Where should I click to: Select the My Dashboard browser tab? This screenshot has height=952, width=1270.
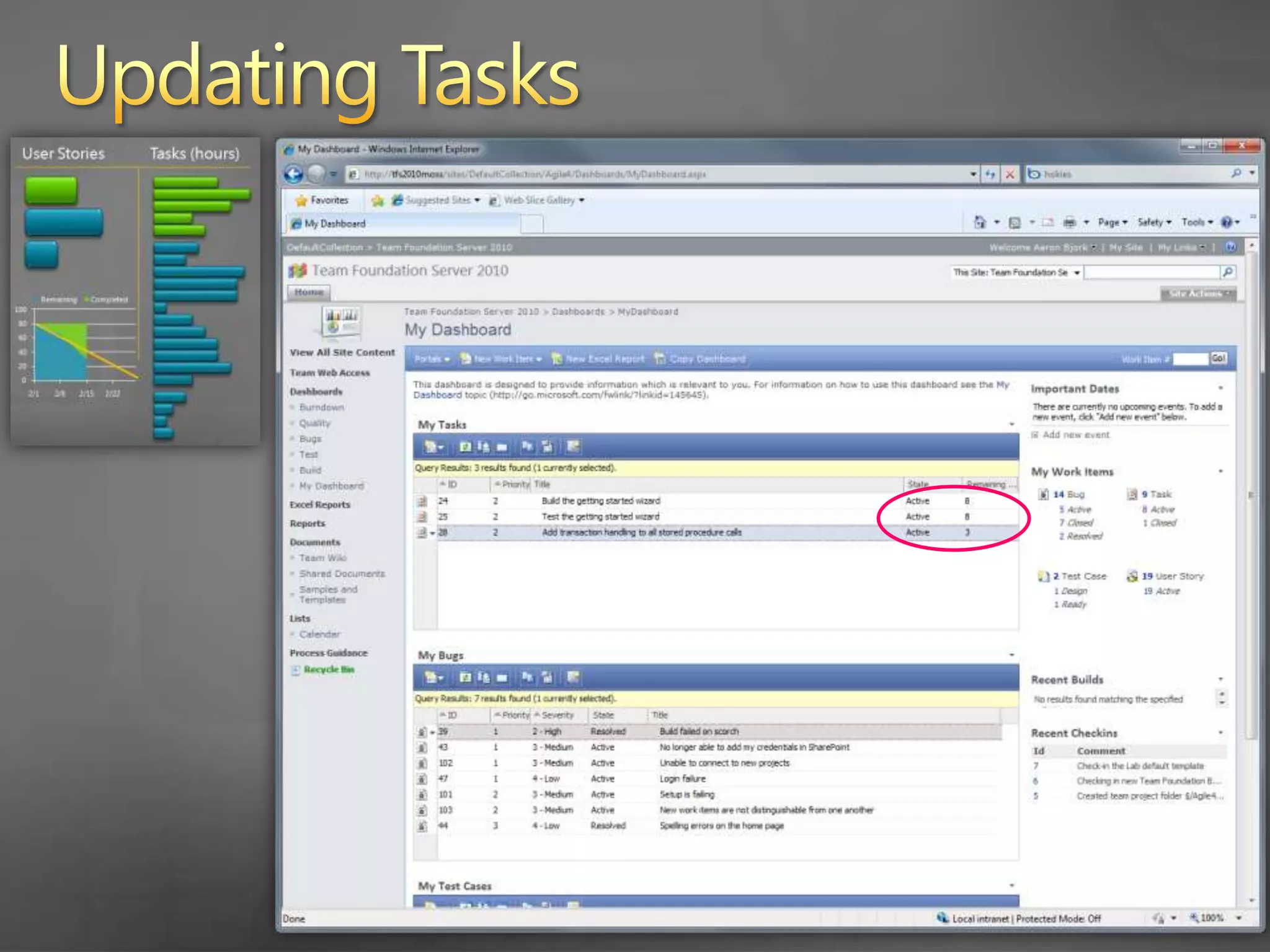click(x=403, y=224)
